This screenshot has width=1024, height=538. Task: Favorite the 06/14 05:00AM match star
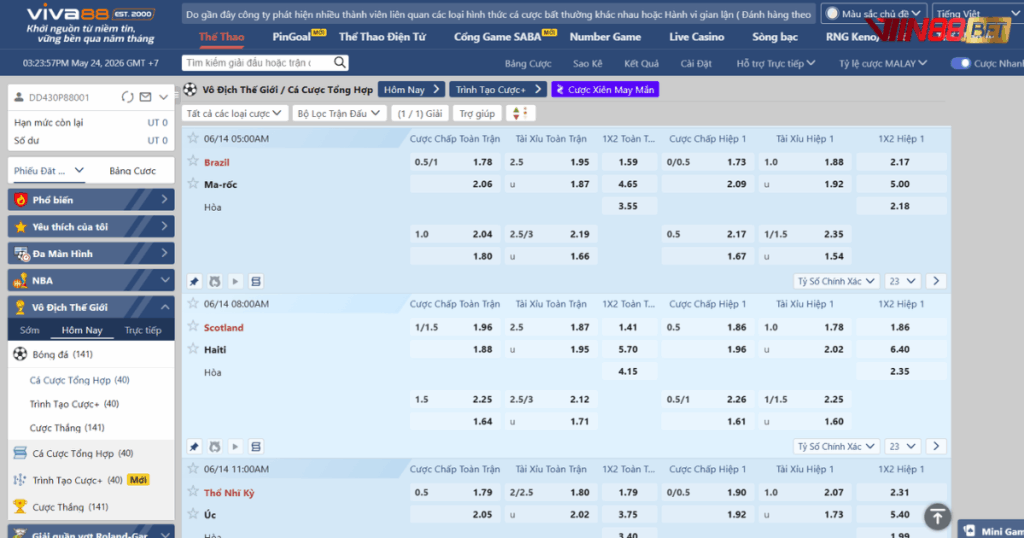(193, 138)
